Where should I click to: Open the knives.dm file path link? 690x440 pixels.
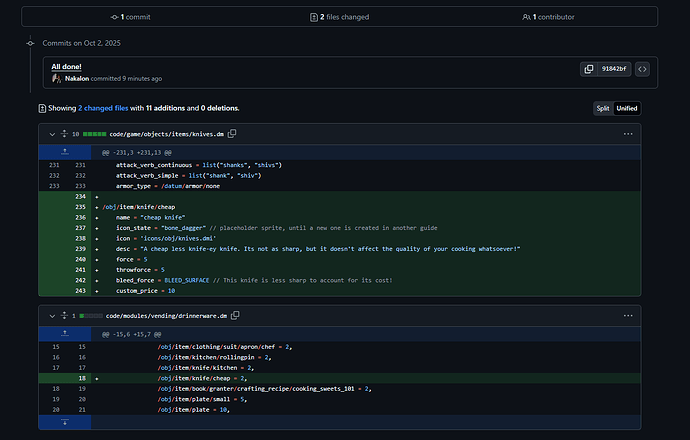click(166, 134)
